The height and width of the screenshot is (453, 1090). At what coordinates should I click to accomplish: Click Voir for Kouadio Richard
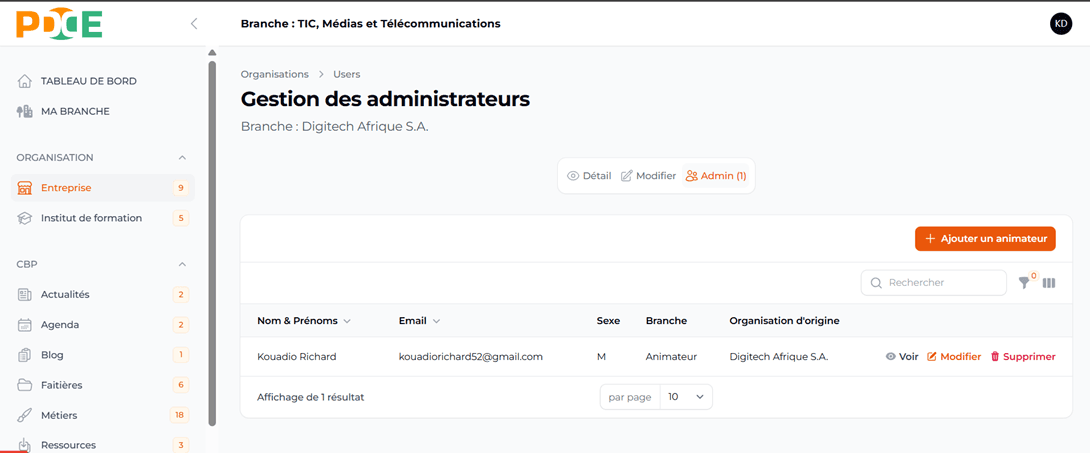pos(902,356)
